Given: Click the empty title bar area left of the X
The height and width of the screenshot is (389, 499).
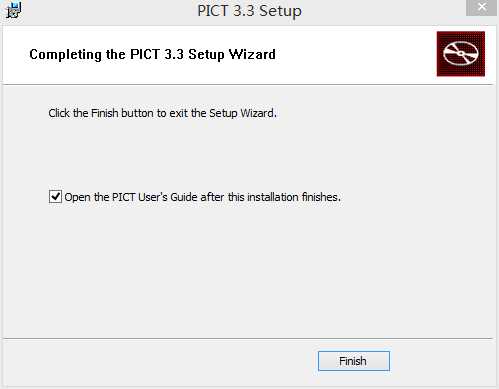Looking at the screenshot, I should click(383, 11).
